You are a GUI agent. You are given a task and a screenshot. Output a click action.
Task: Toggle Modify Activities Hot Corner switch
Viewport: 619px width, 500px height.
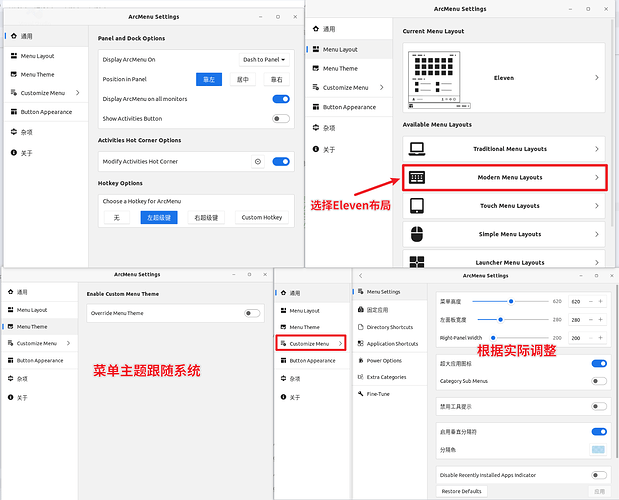pyautogui.click(x=281, y=161)
